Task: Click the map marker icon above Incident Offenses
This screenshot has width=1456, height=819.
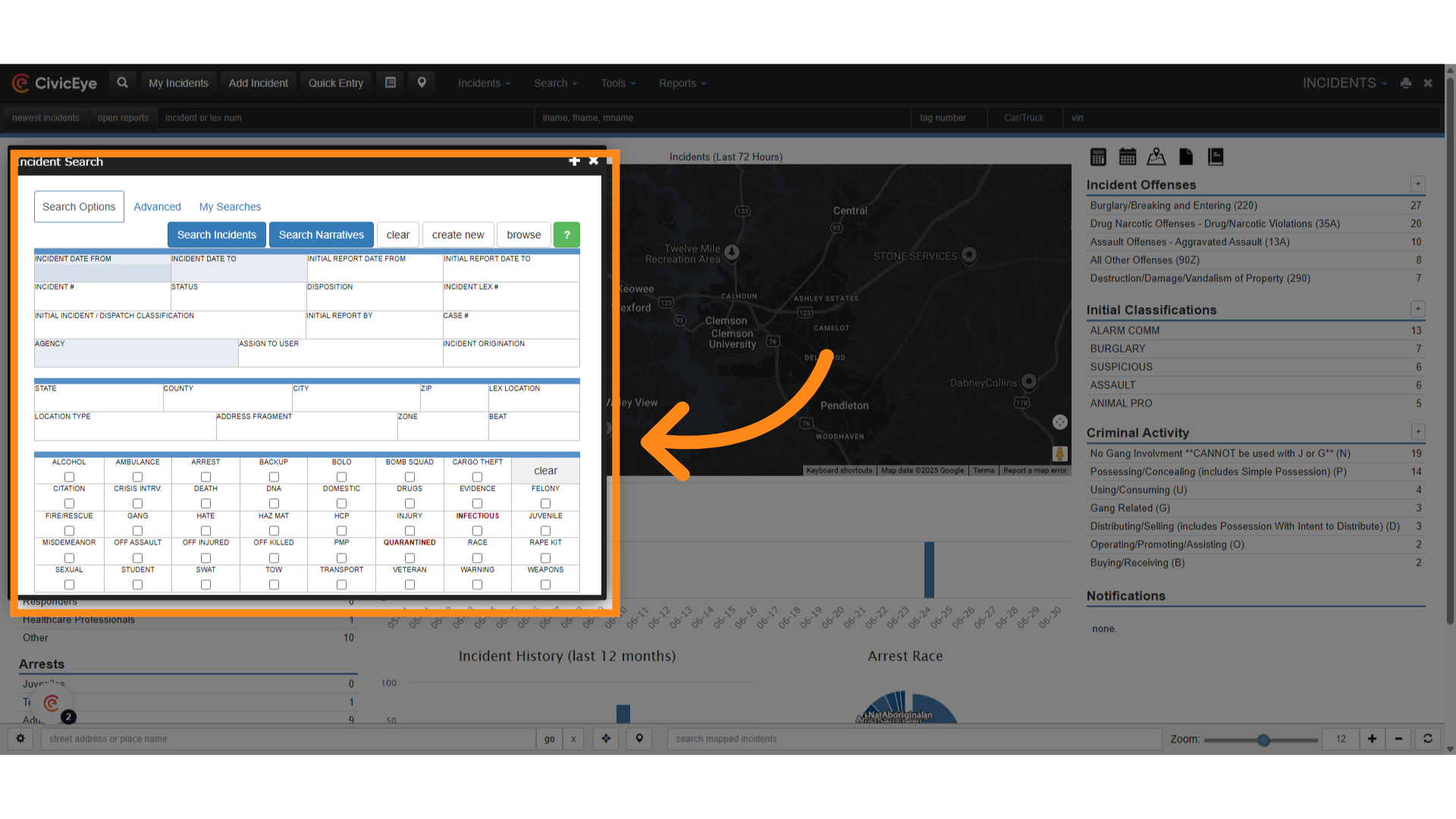Action: (1156, 157)
